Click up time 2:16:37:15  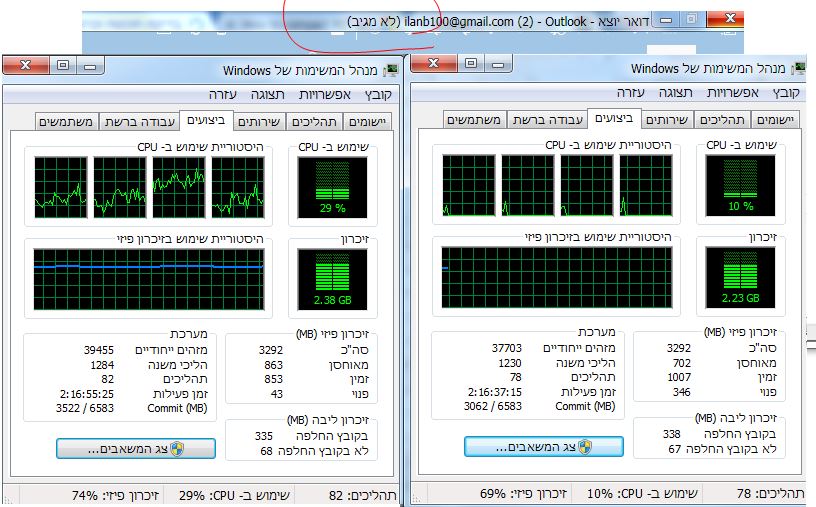click(494, 392)
